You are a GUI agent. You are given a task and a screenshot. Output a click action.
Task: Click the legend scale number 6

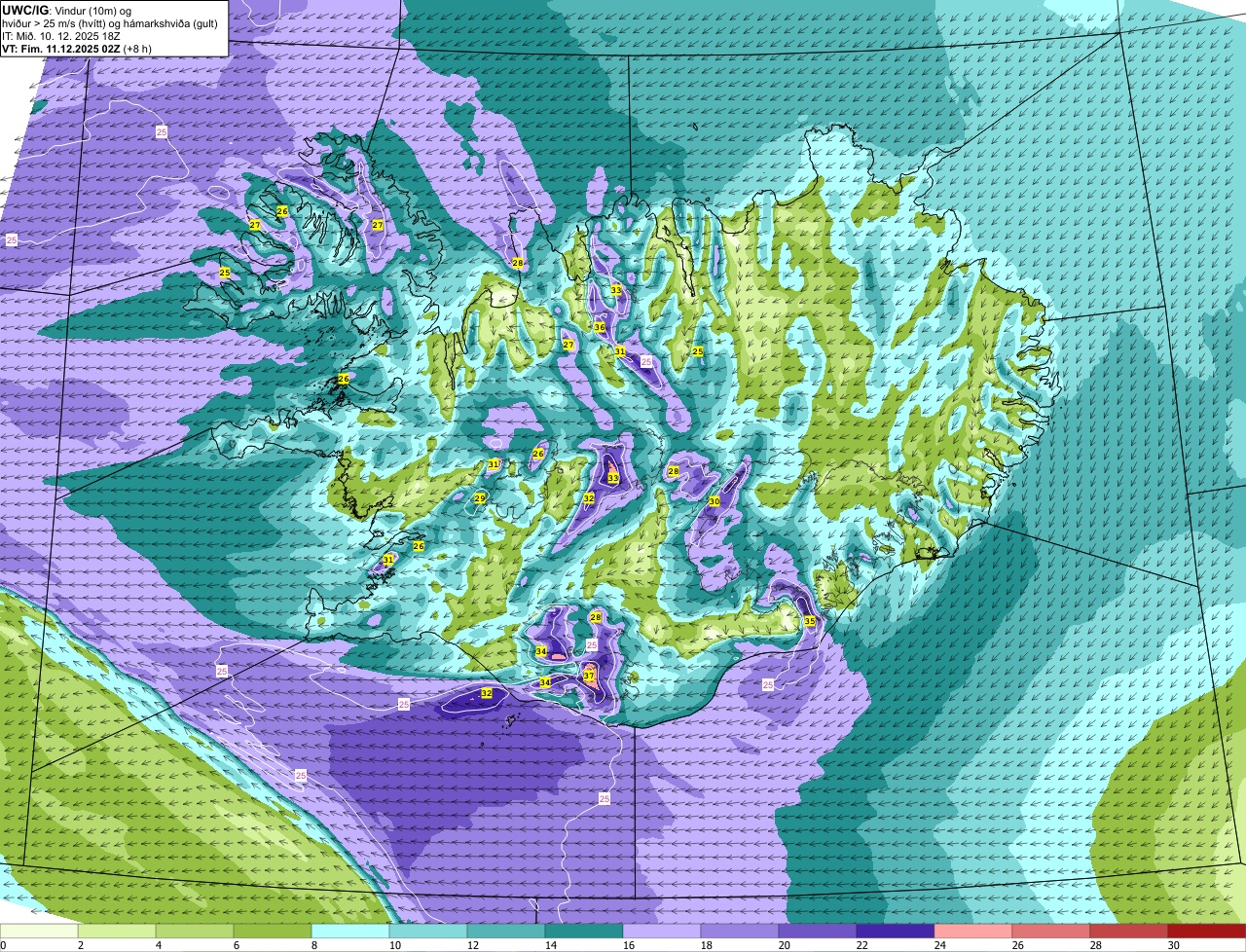(x=236, y=945)
